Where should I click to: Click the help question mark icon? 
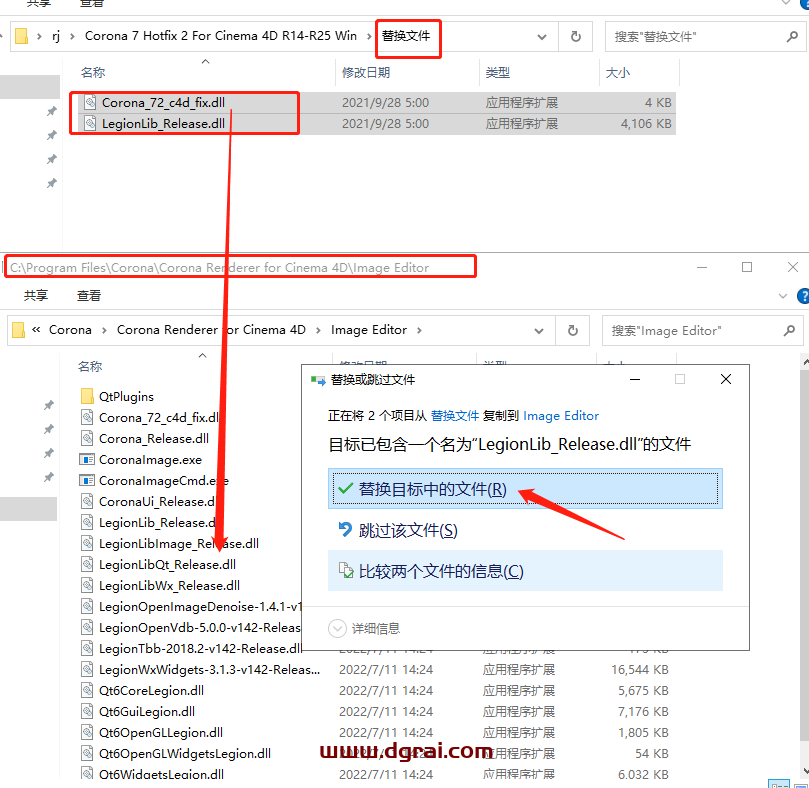tap(802, 296)
